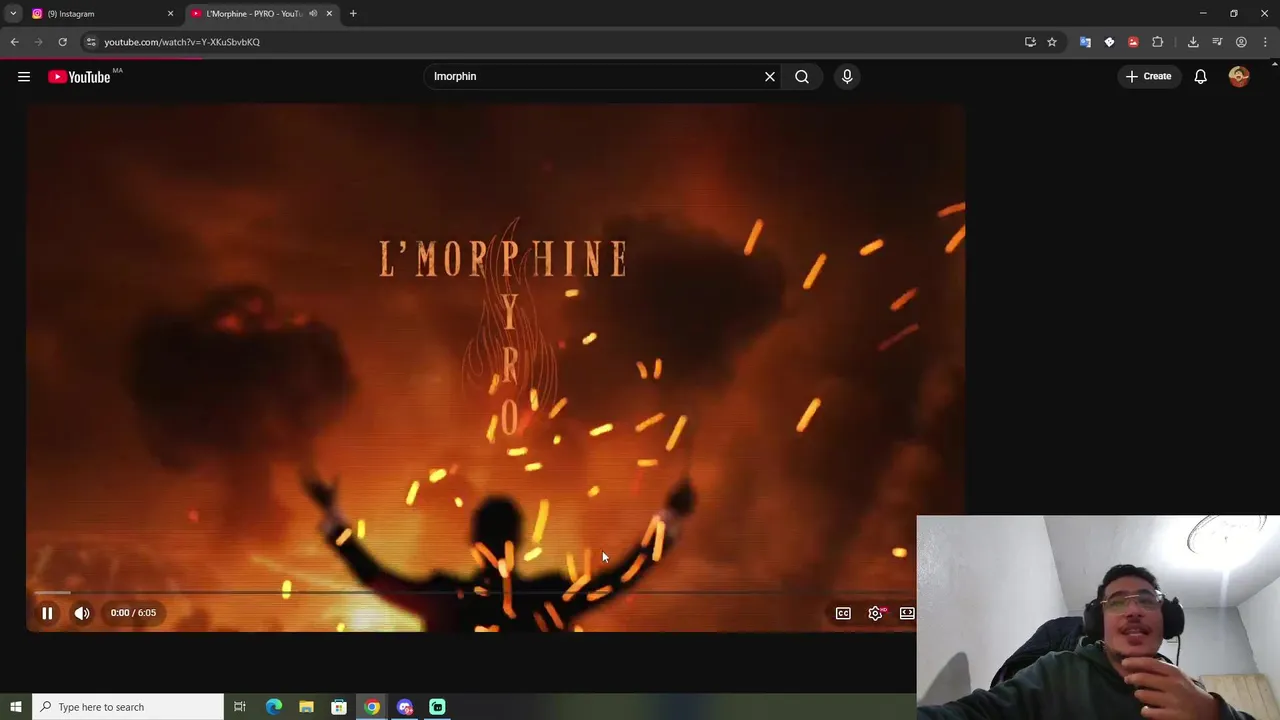The width and height of the screenshot is (1280, 720).
Task: Open the Extensions puzzle menu
Action: click(1158, 42)
